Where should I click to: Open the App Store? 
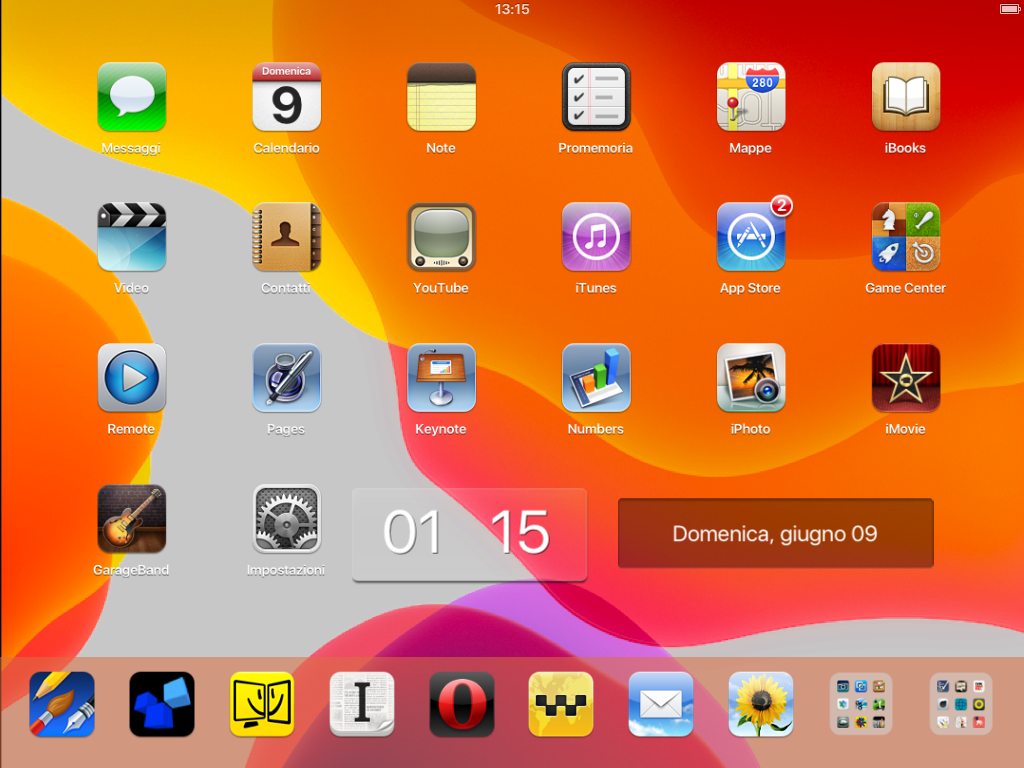[750, 237]
